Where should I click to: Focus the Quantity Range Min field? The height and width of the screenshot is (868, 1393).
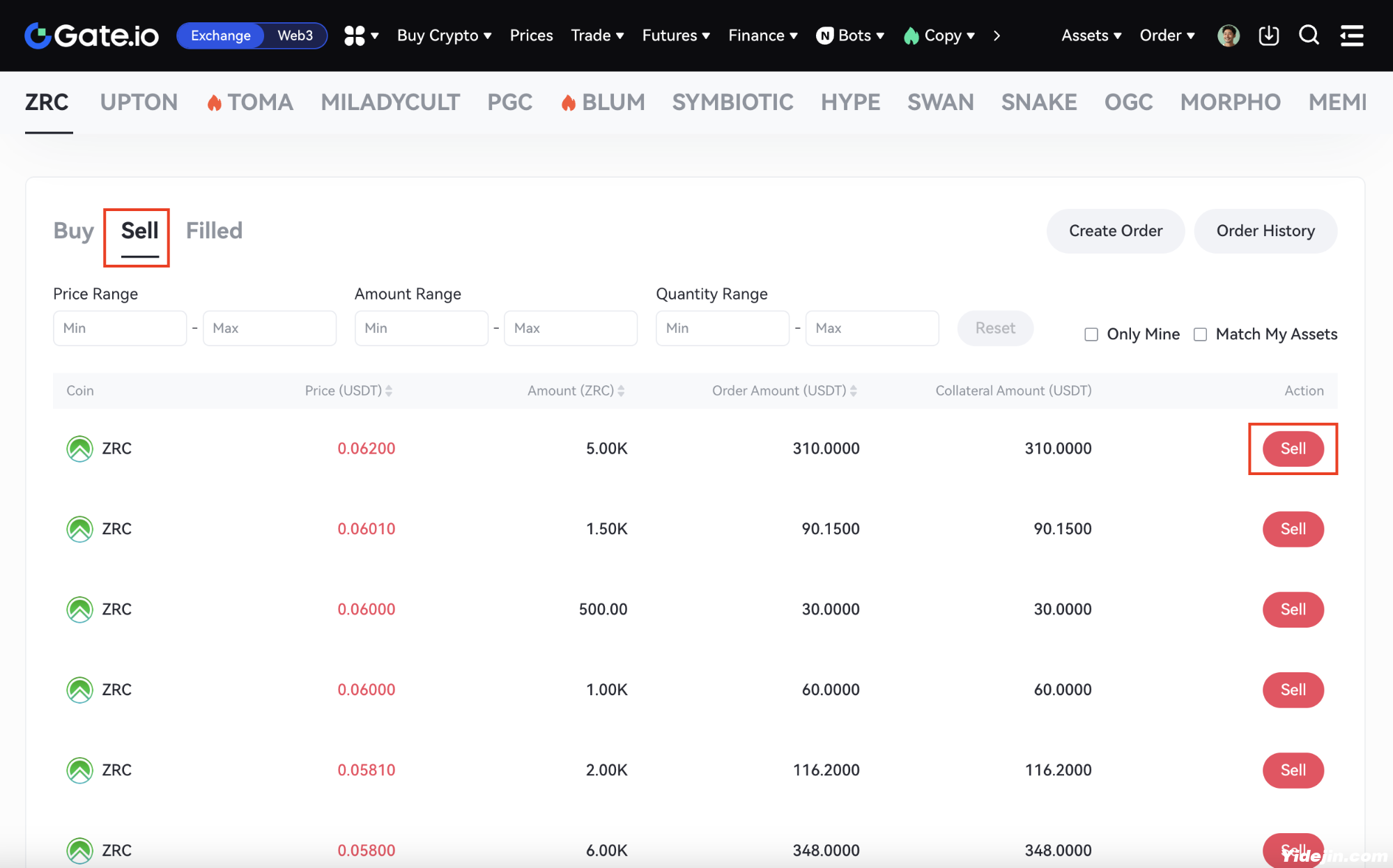tap(722, 328)
